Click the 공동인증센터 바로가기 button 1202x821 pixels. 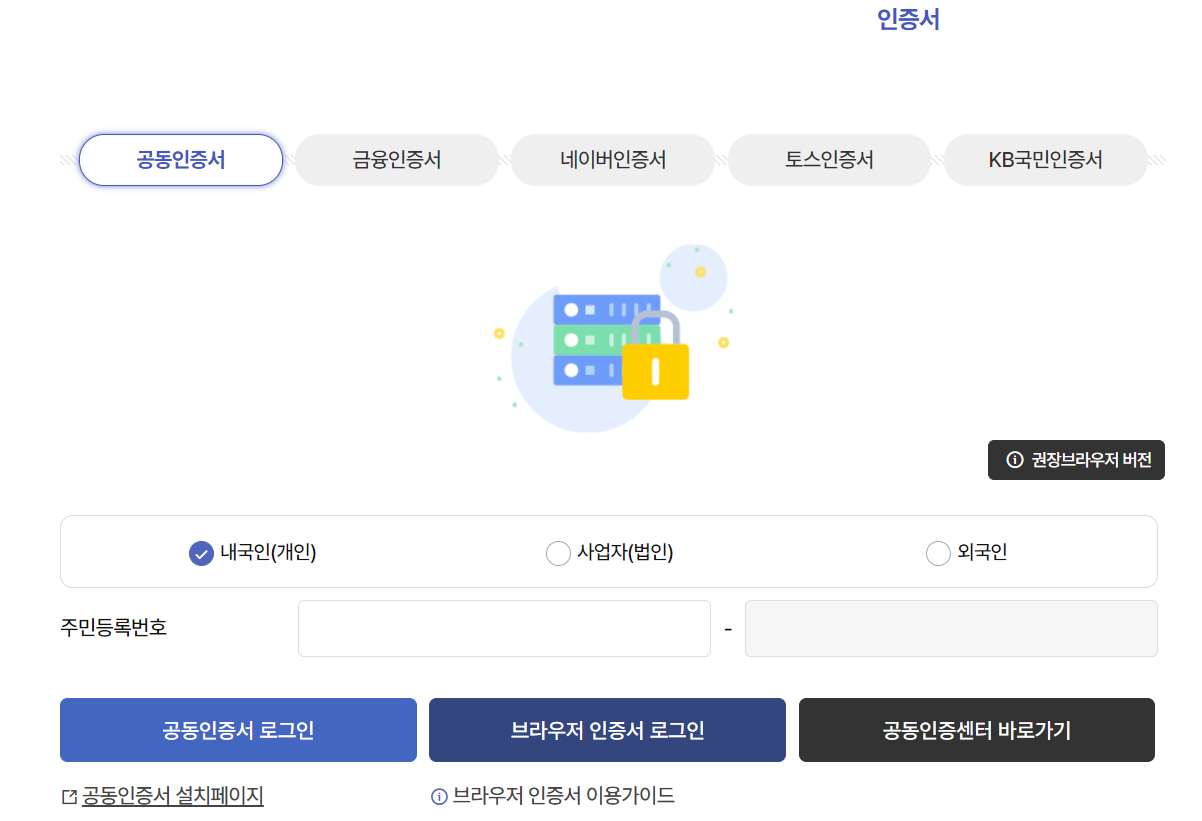click(x=976, y=730)
